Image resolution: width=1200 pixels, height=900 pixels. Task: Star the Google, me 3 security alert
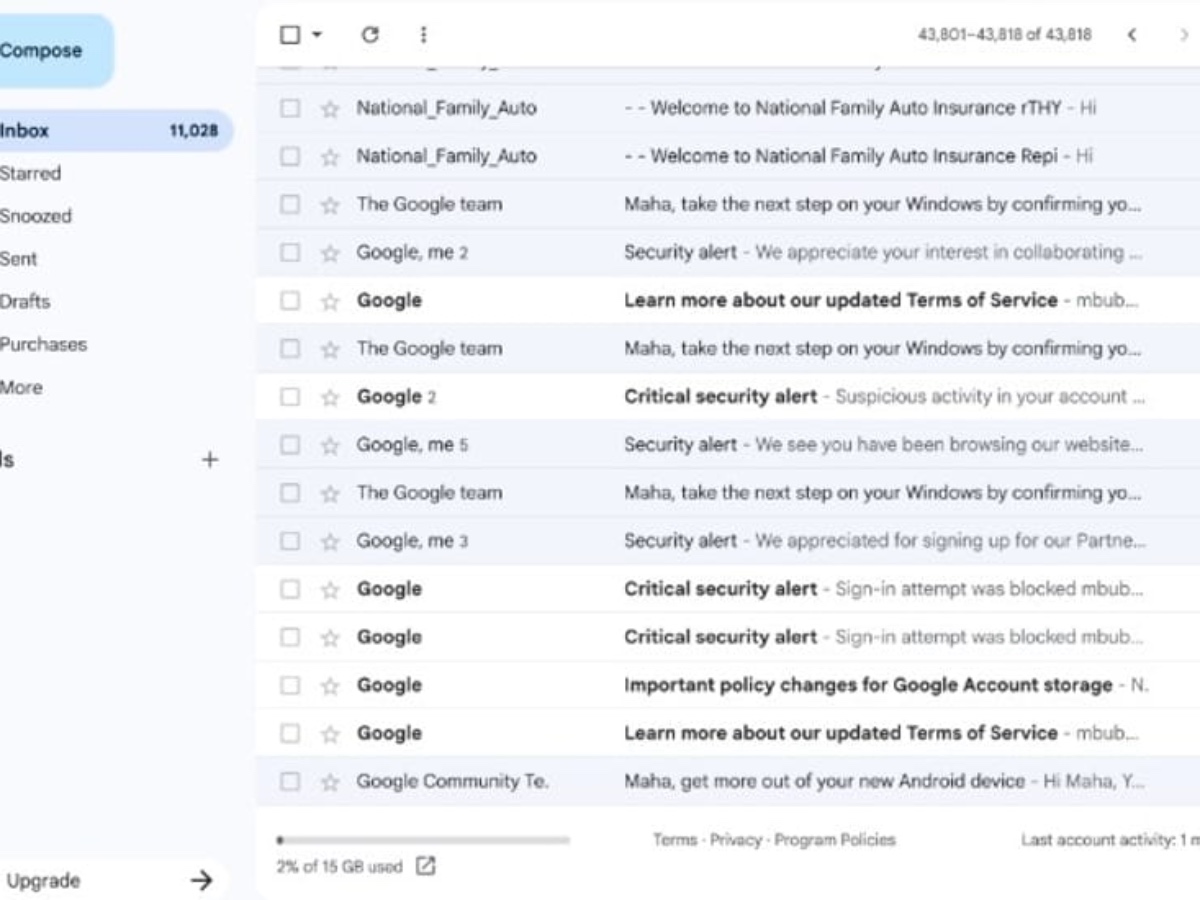pyautogui.click(x=330, y=541)
